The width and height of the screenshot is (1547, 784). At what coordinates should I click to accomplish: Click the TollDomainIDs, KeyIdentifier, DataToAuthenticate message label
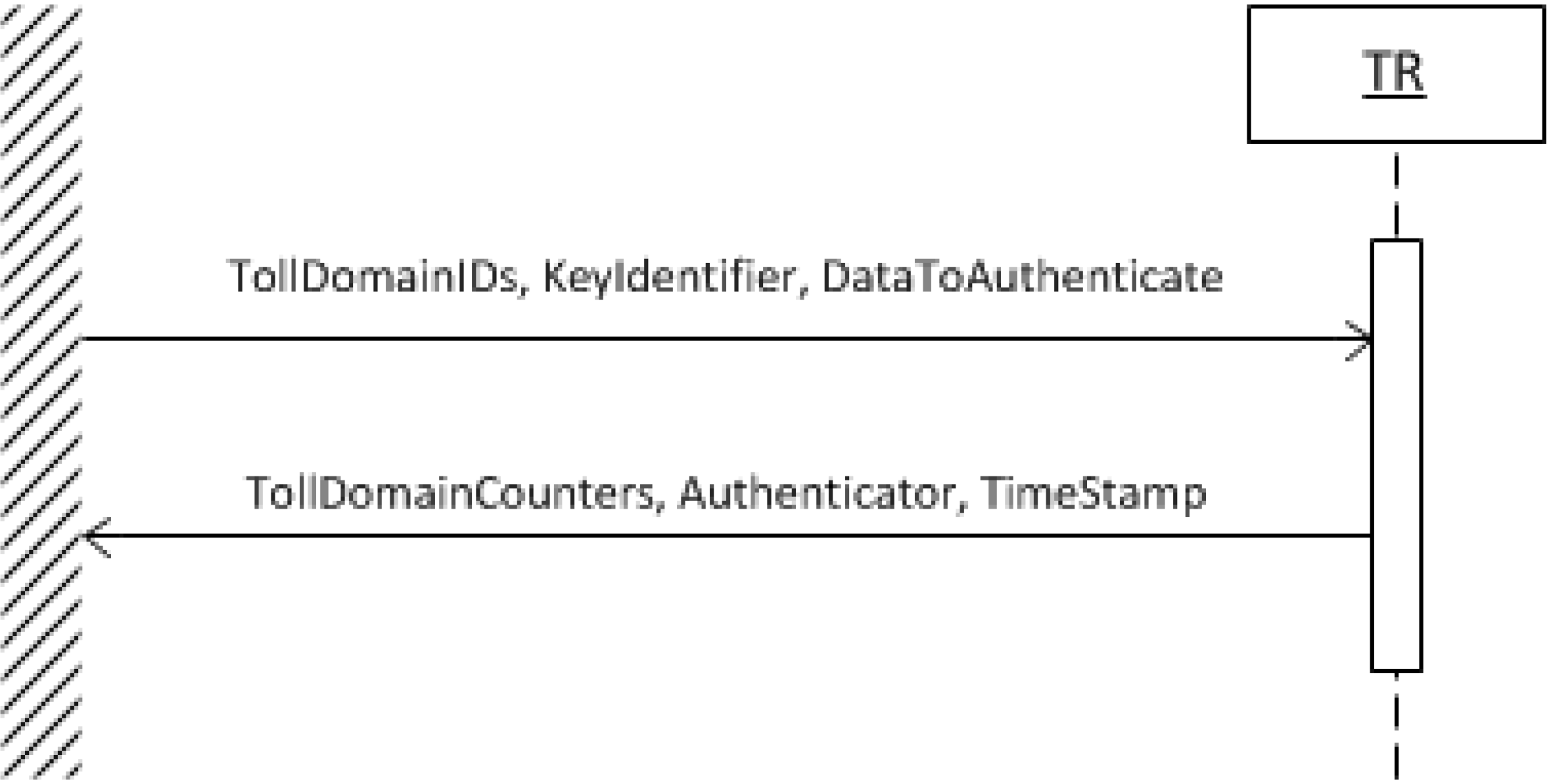pyautogui.click(x=725, y=277)
